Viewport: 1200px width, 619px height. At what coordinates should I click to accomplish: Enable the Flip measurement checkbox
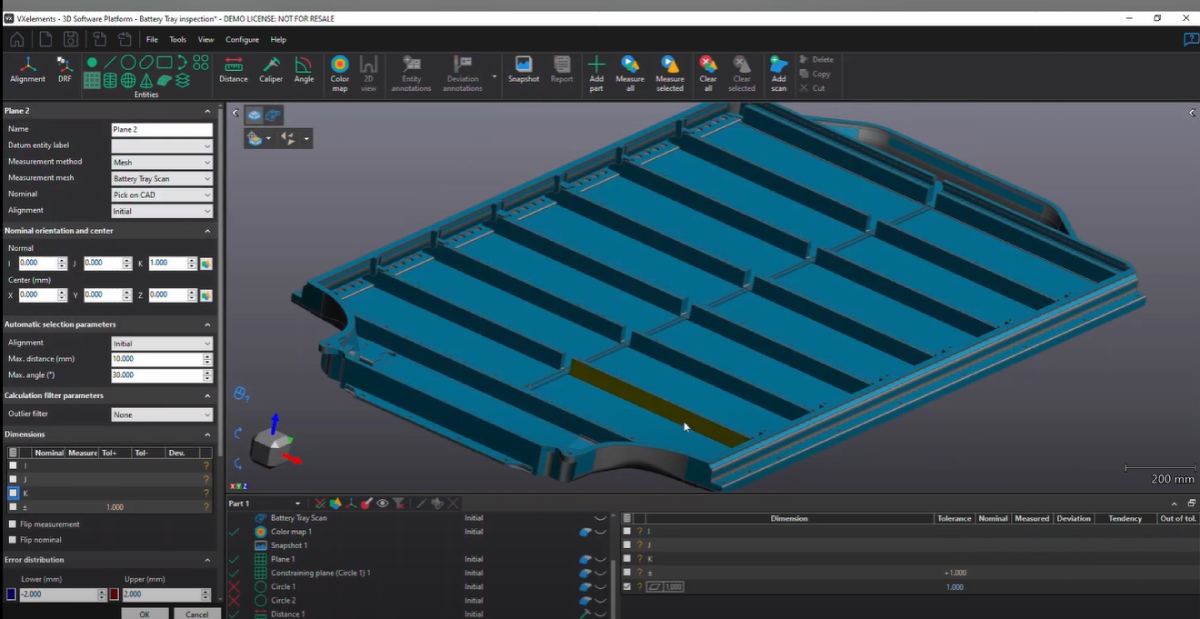(13, 524)
